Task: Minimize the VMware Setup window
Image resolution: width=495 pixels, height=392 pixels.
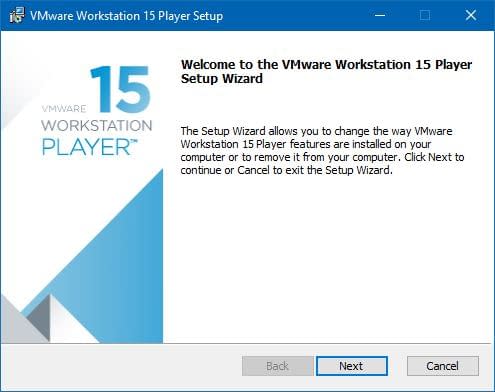Action: coord(380,15)
